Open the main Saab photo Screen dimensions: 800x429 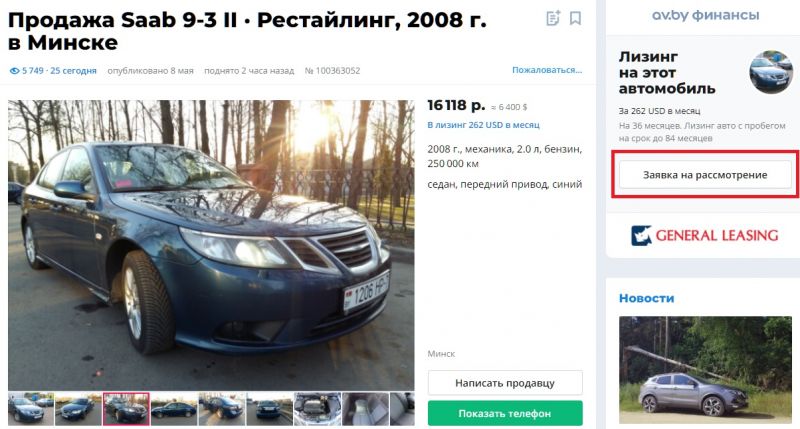point(211,245)
